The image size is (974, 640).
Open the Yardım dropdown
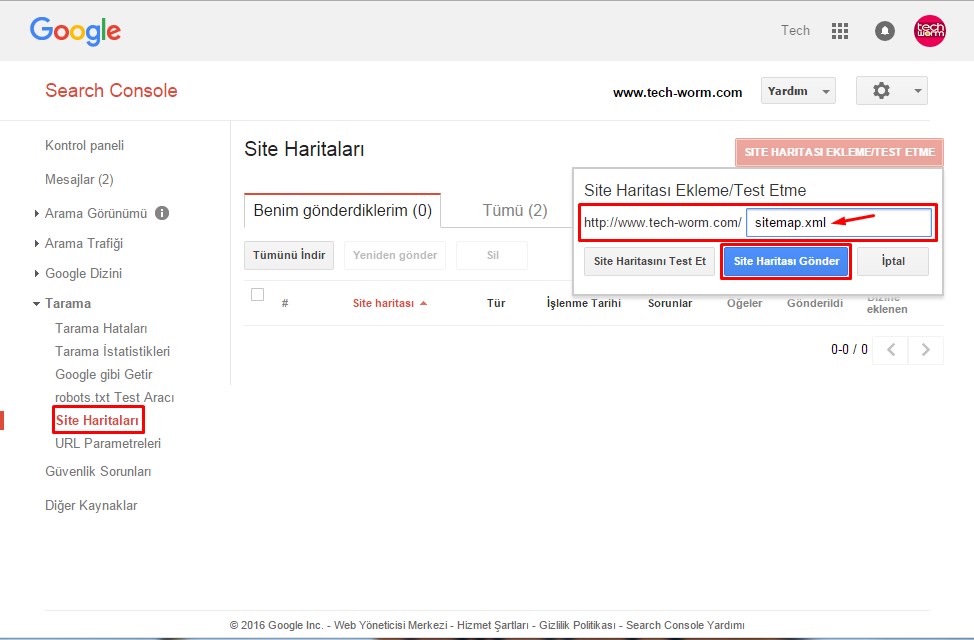point(797,91)
